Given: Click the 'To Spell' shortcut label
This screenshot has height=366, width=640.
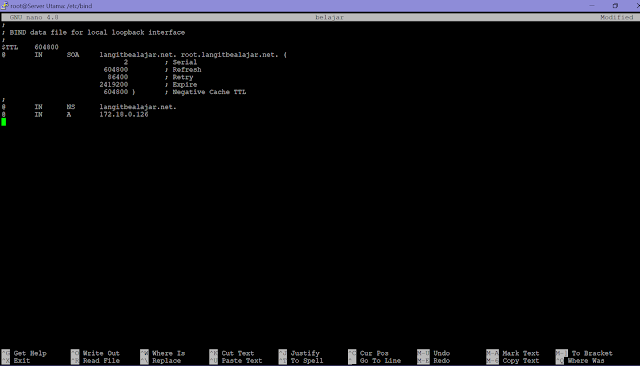Looking at the screenshot, I should 307,361.
